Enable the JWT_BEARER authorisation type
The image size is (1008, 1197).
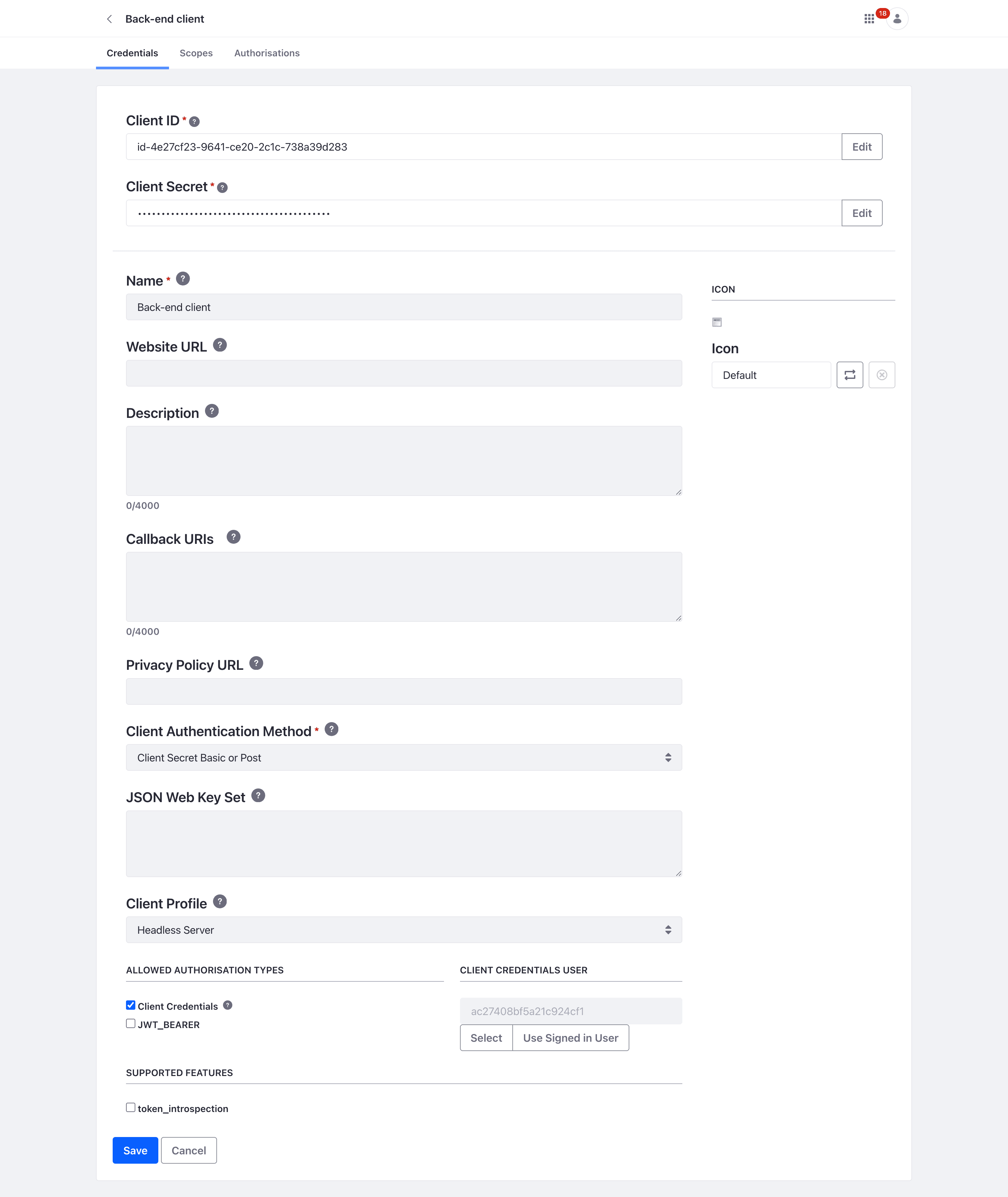(x=130, y=1024)
